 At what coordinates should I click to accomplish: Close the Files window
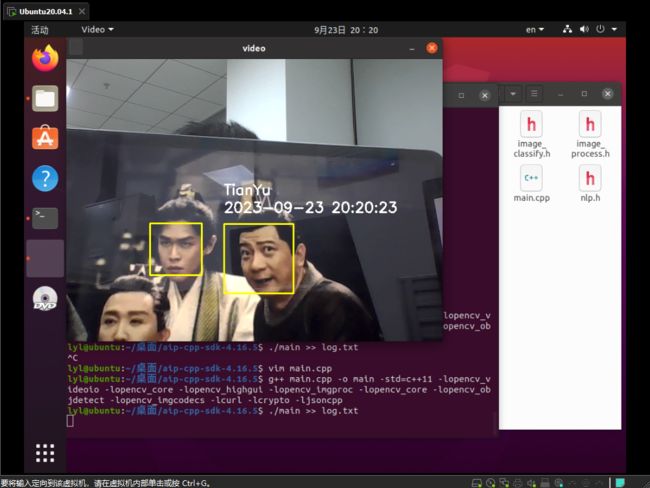coord(608,94)
